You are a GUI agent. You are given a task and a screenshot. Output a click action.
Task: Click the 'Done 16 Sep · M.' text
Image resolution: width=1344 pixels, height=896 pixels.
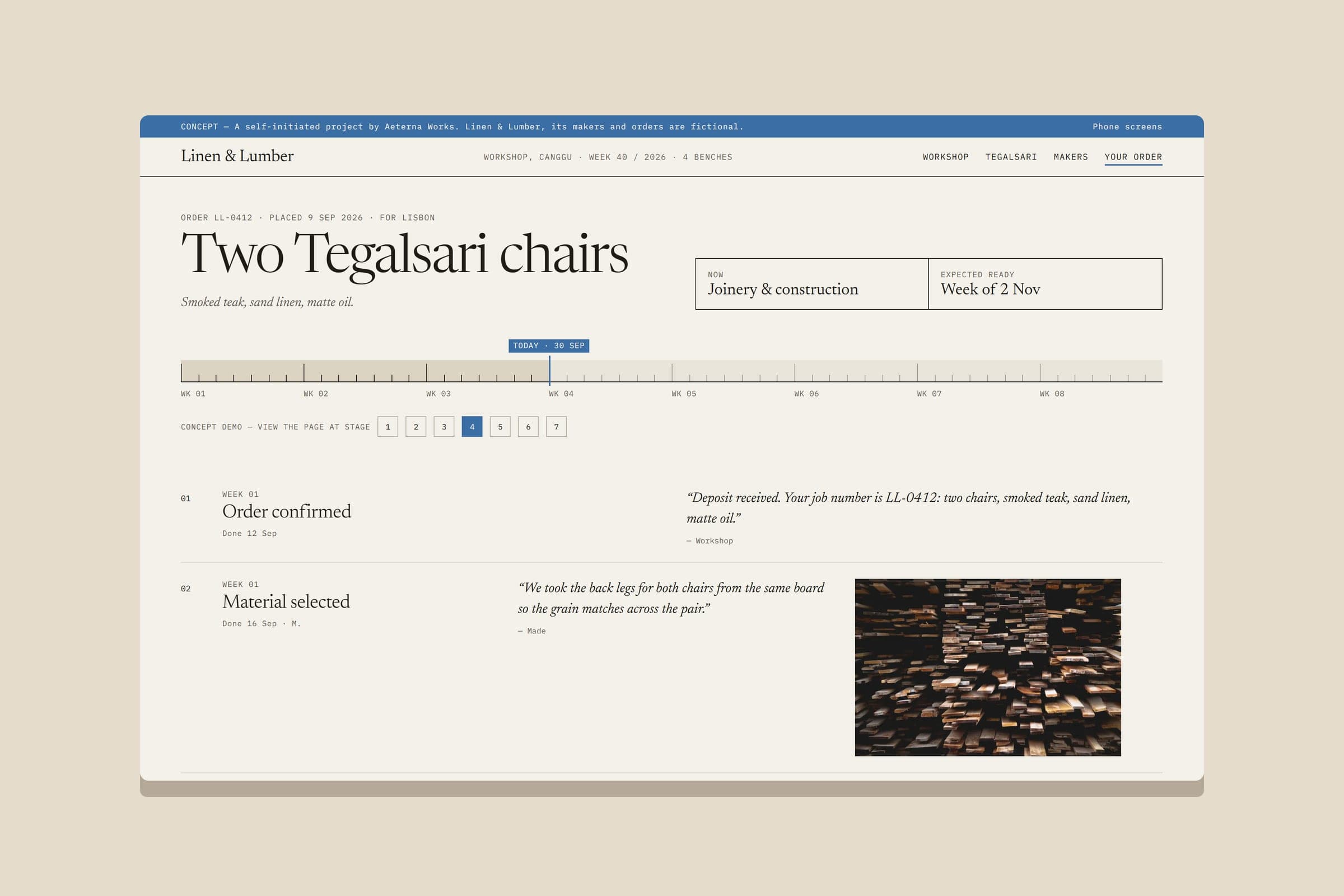261,624
